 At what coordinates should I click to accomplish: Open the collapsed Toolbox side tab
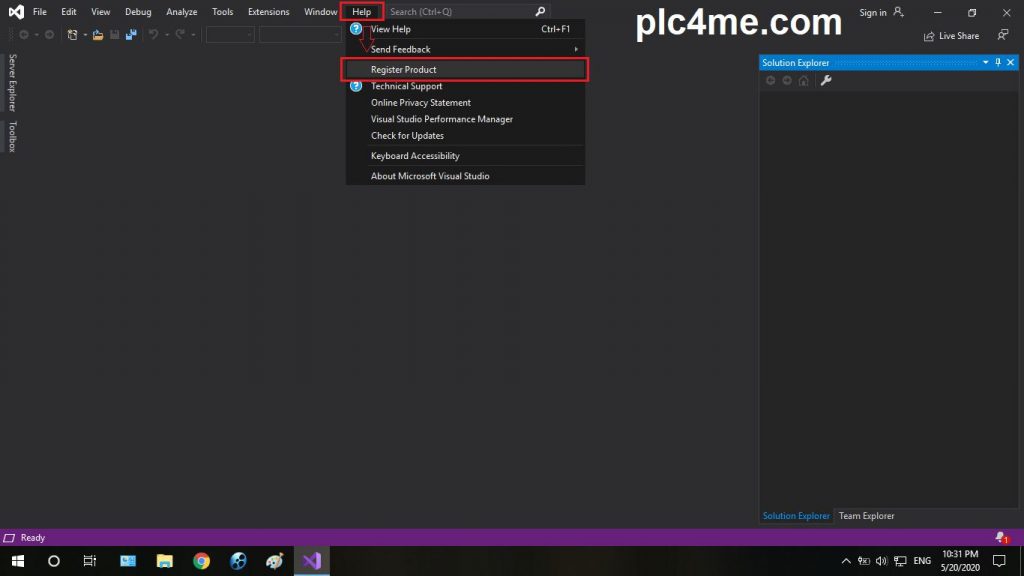tap(13, 137)
